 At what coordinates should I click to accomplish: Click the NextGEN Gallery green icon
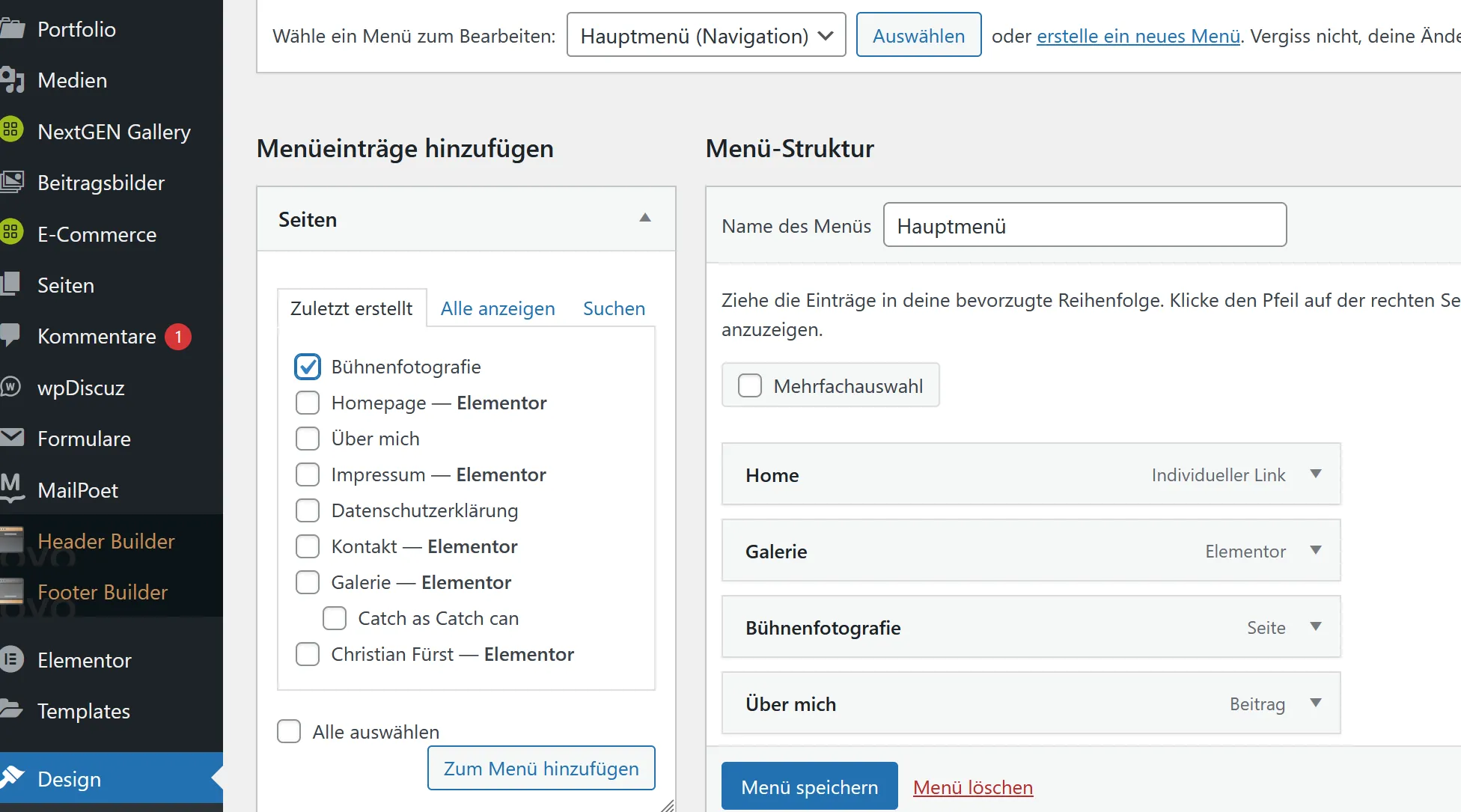tap(10, 130)
